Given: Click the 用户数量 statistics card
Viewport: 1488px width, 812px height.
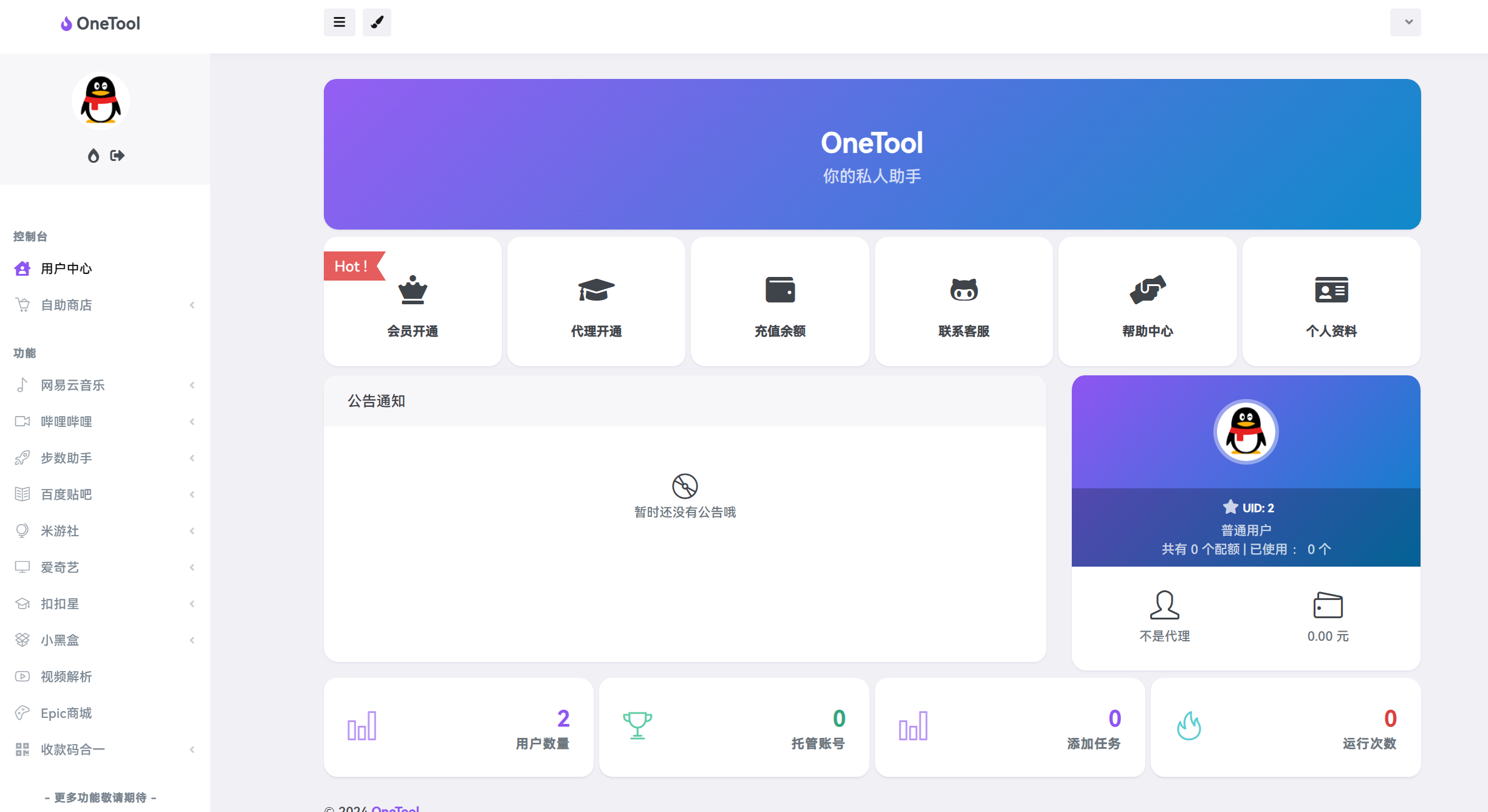Looking at the screenshot, I should 459,728.
